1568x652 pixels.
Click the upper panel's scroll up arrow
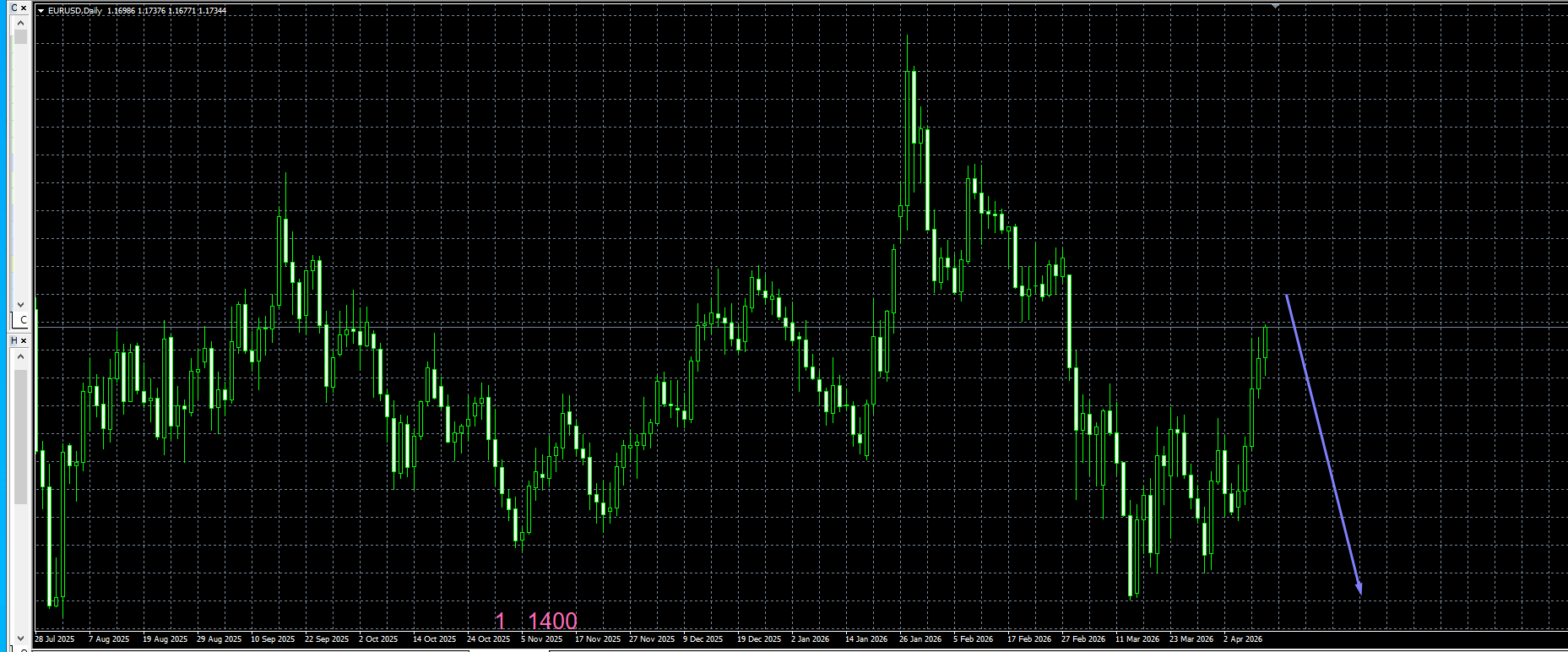[x=21, y=23]
